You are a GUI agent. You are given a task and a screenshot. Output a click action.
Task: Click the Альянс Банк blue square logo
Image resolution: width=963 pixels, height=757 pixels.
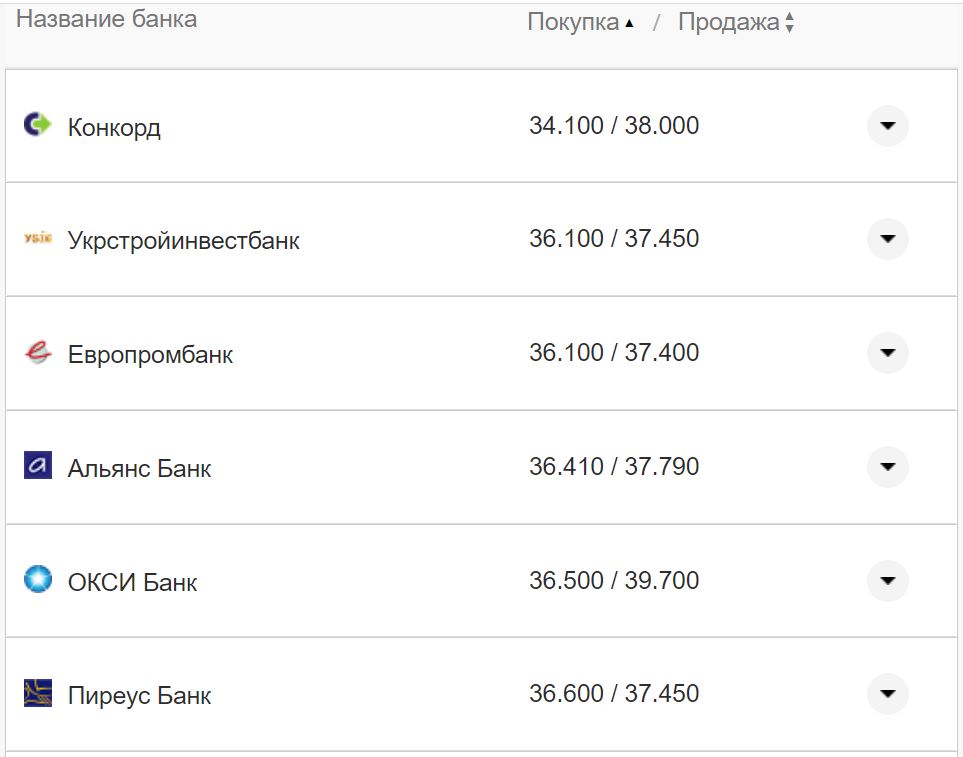38,467
